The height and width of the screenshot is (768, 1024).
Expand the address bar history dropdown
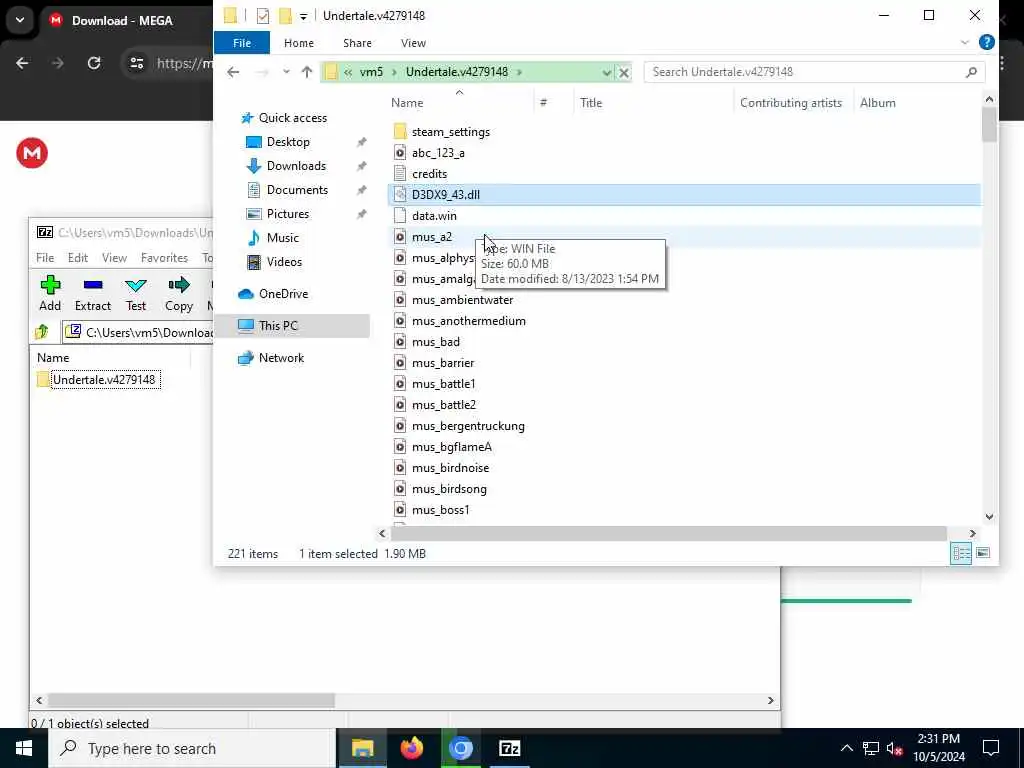607,72
